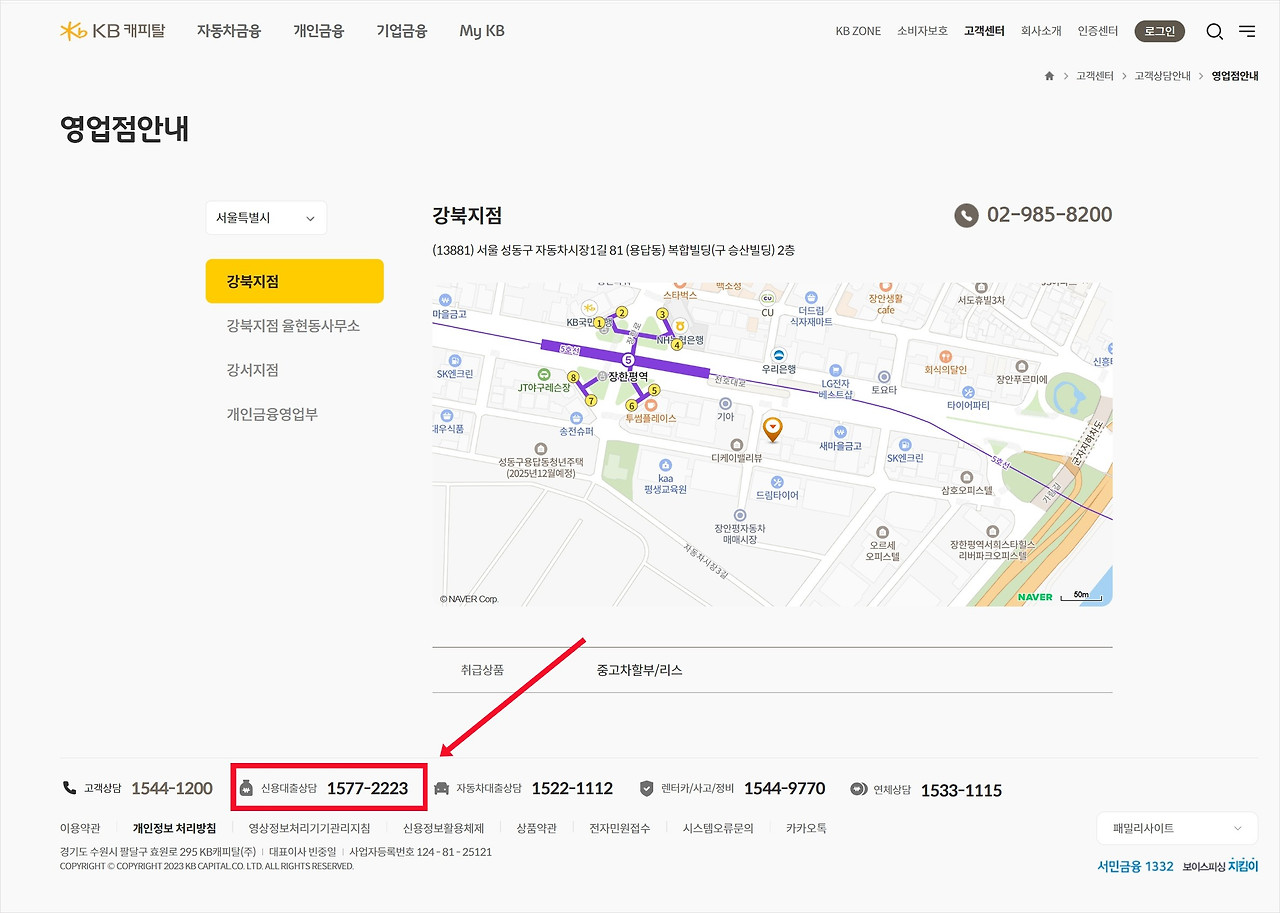This screenshot has width=1280, height=913.
Task: Open the 신용정보활용체제 link
Action: coord(443,828)
